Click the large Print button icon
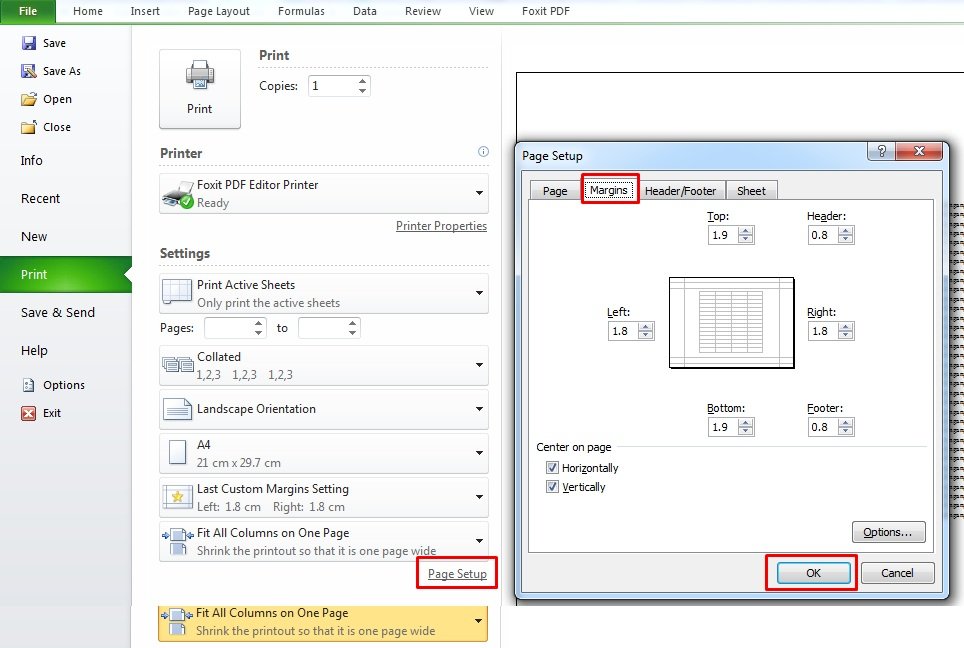This screenshot has width=964, height=648. click(x=199, y=77)
